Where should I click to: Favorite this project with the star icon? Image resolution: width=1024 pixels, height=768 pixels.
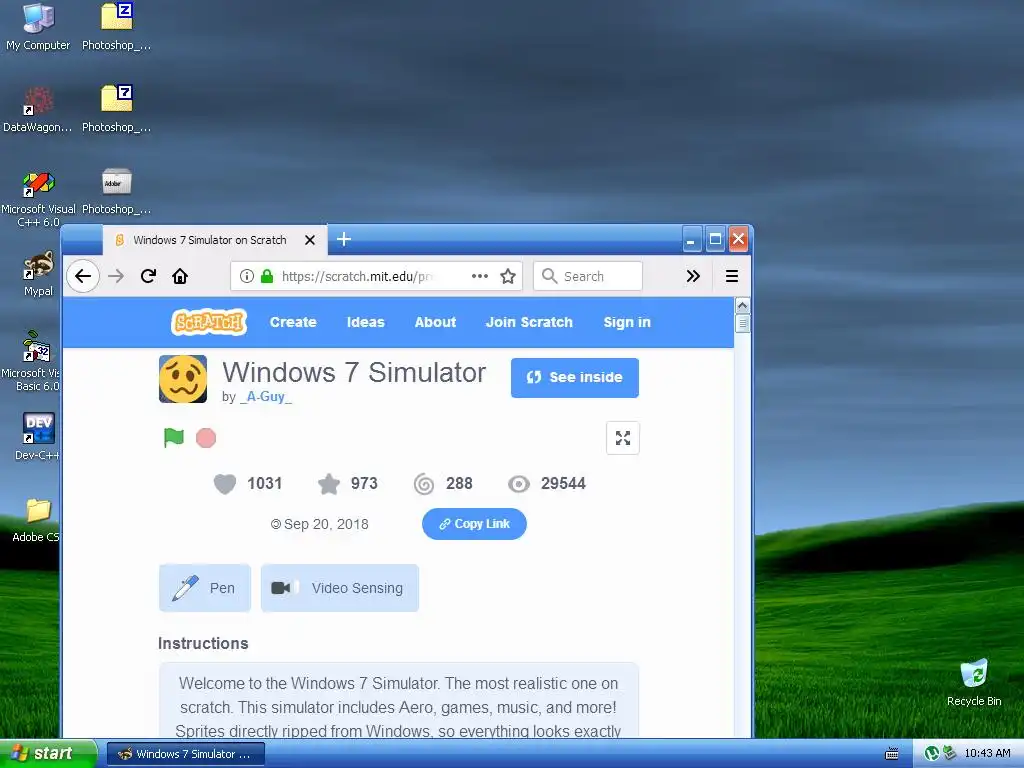click(x=328, y=484)
